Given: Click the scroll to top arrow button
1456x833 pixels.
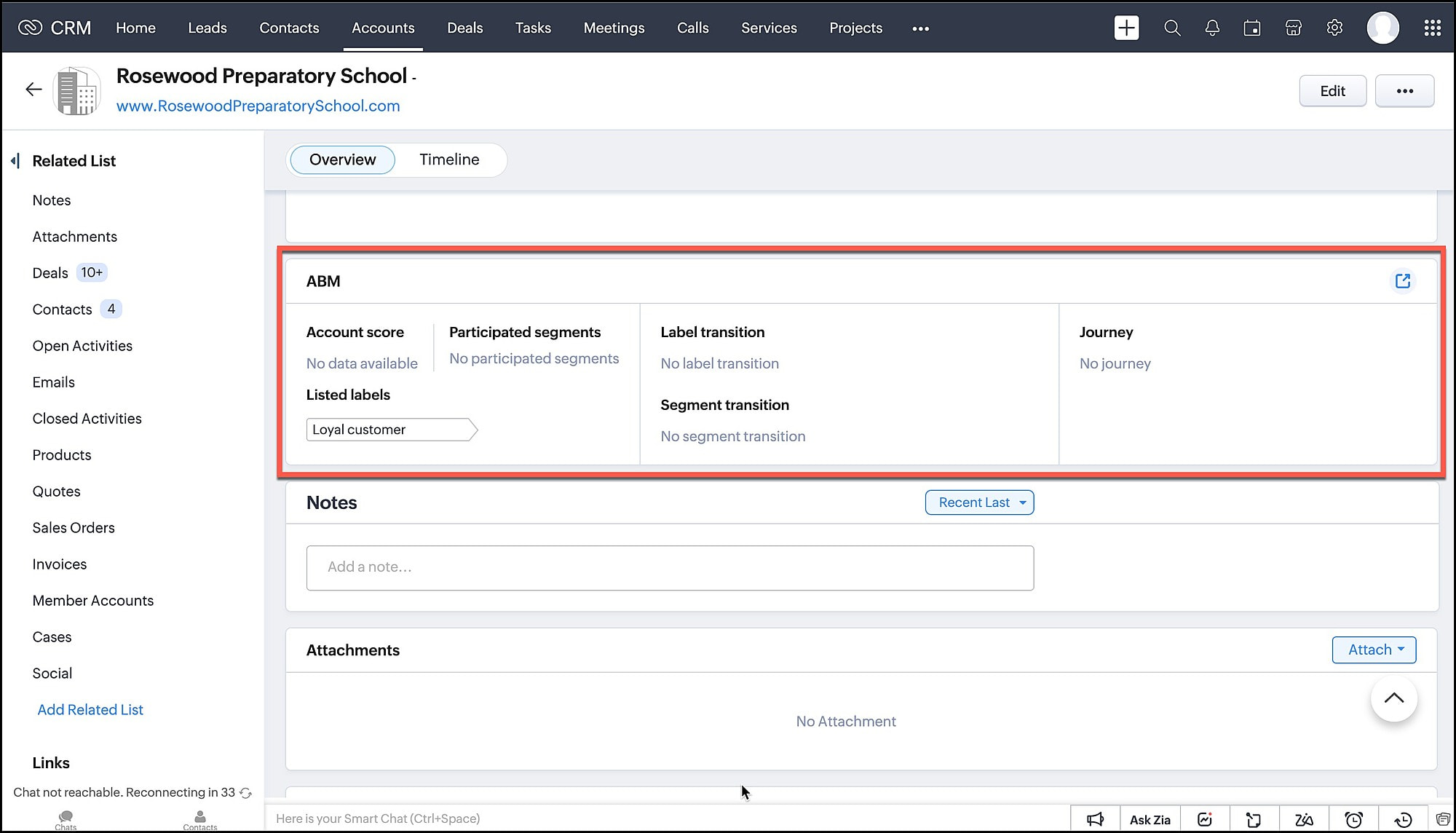Looking at the screenshot, I should tap(1393, 698).
